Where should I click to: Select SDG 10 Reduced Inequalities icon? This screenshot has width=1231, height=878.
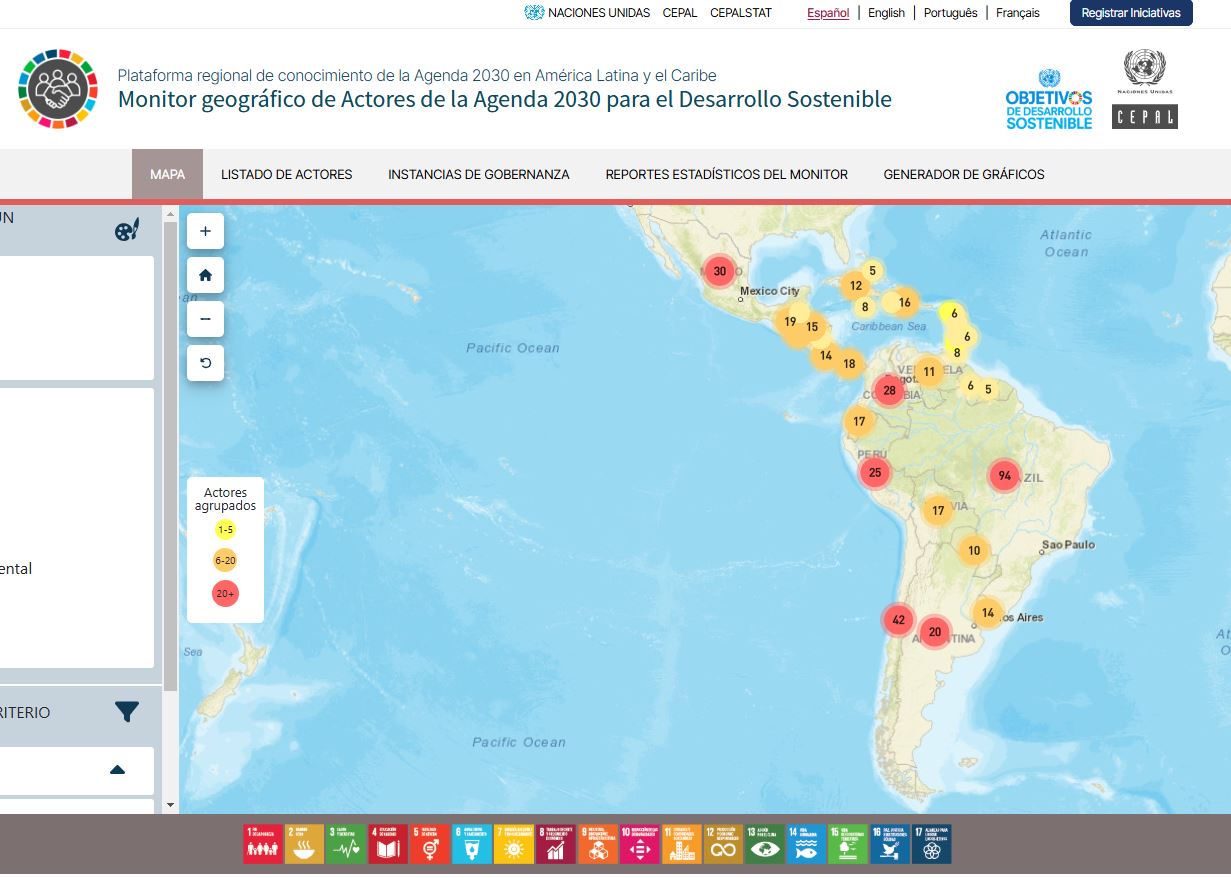(639, 844)
